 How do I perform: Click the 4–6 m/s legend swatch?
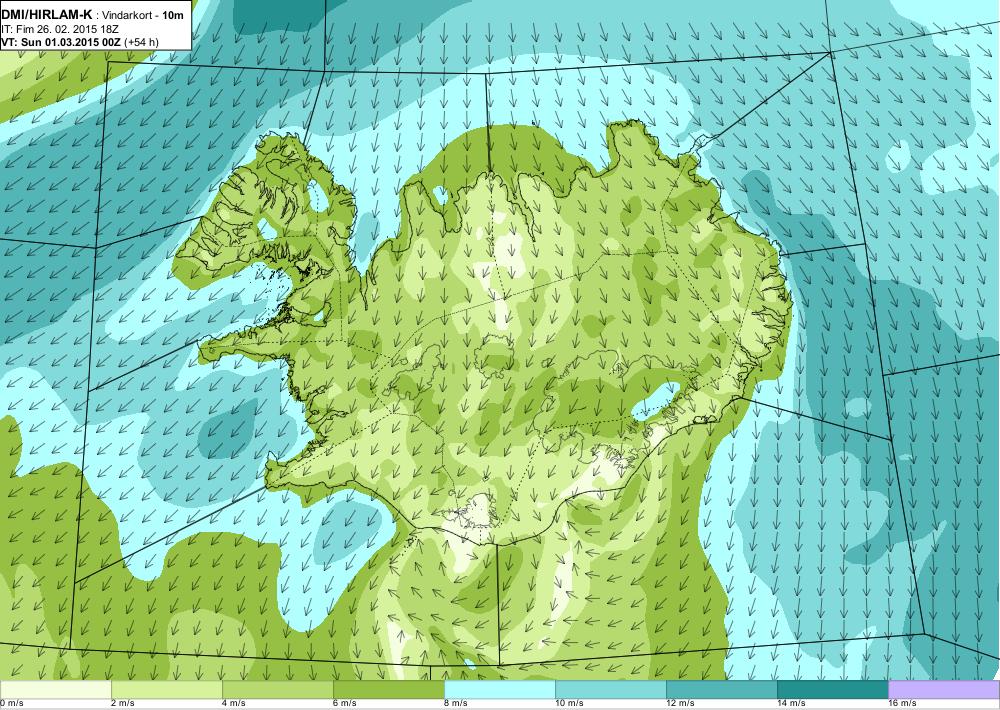[277, 690]
